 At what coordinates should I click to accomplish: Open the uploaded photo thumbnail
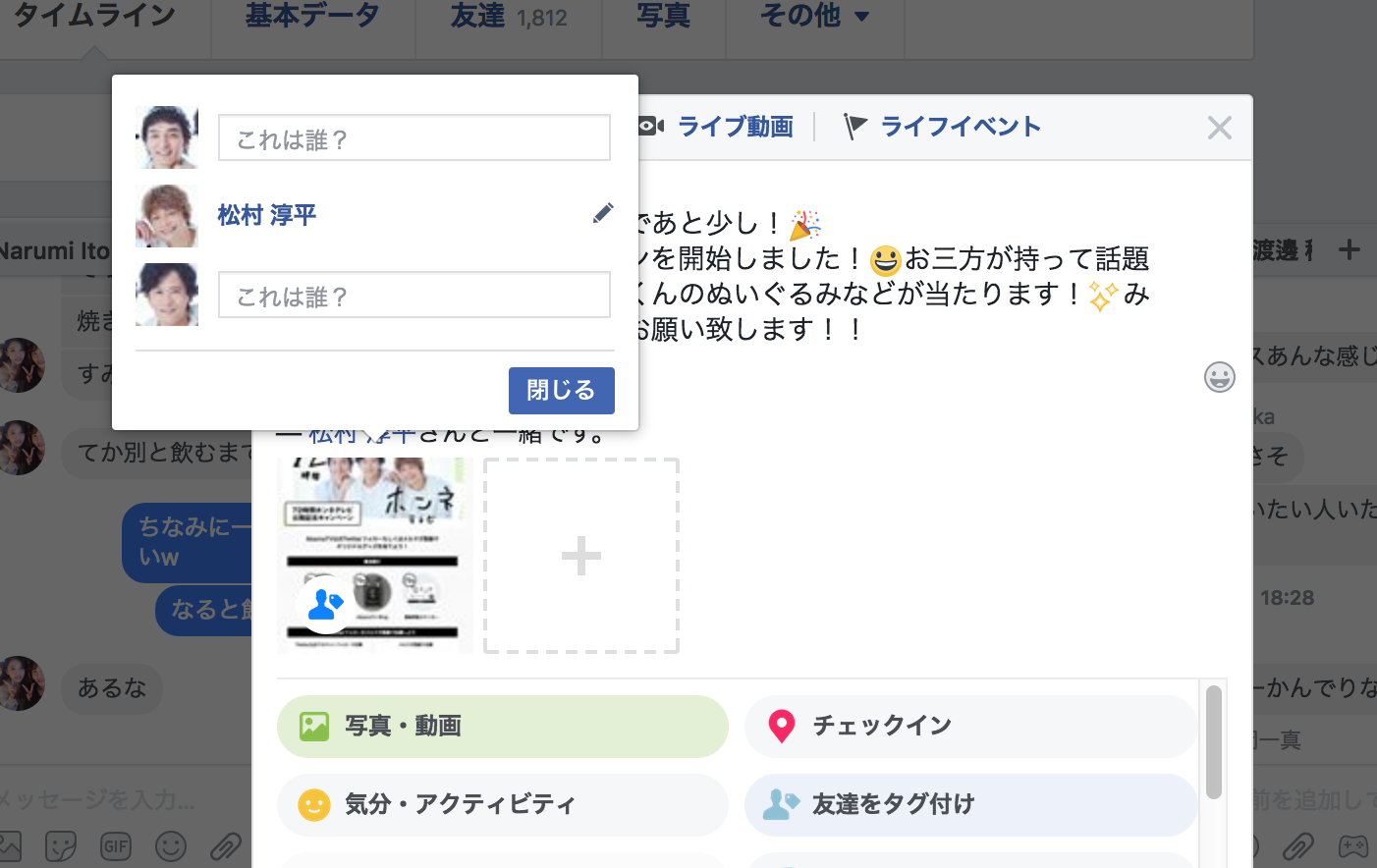click(x=375, y=556)
